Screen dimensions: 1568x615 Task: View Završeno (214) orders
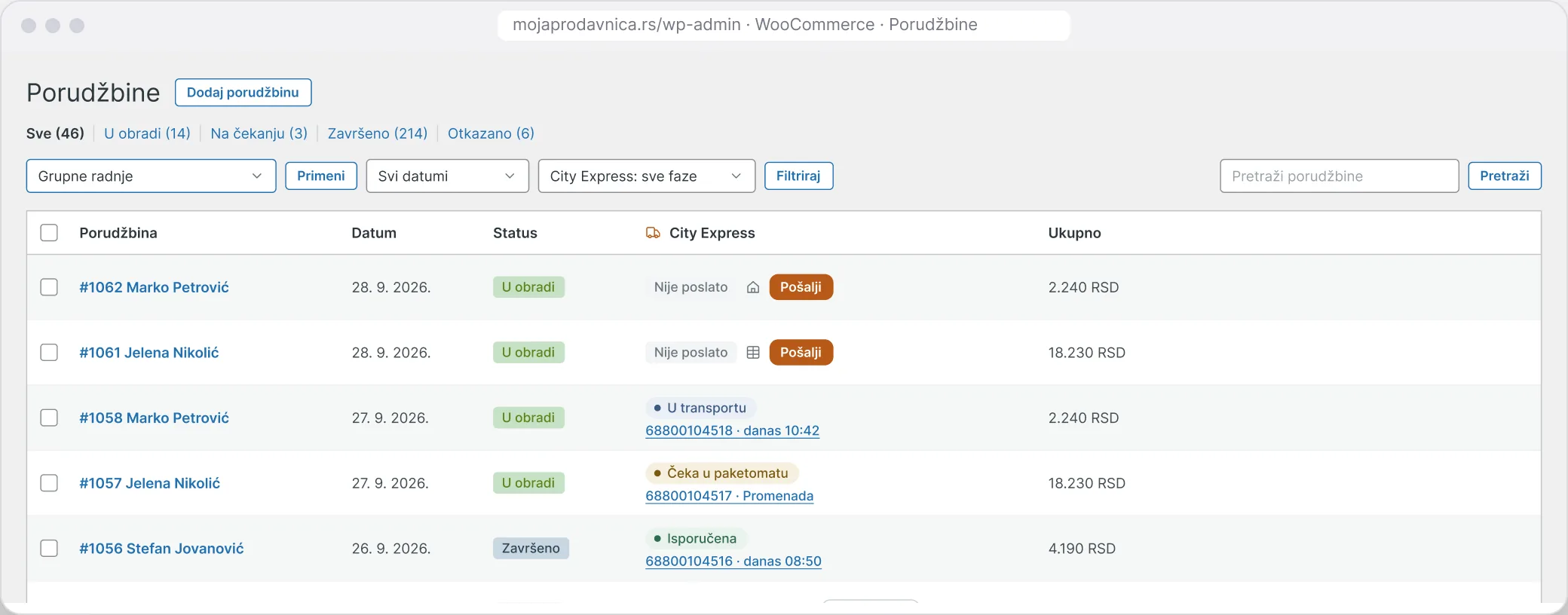(x=377, y=133)
